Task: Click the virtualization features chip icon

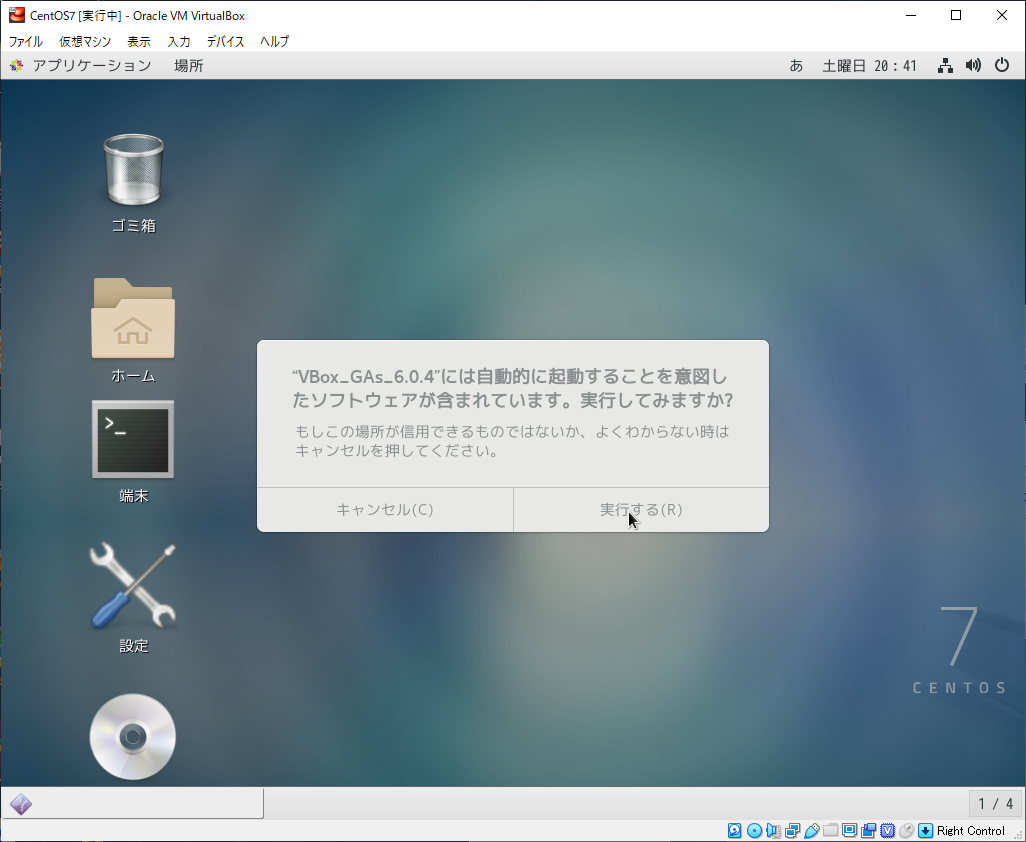Action: [x=888, y=830]
